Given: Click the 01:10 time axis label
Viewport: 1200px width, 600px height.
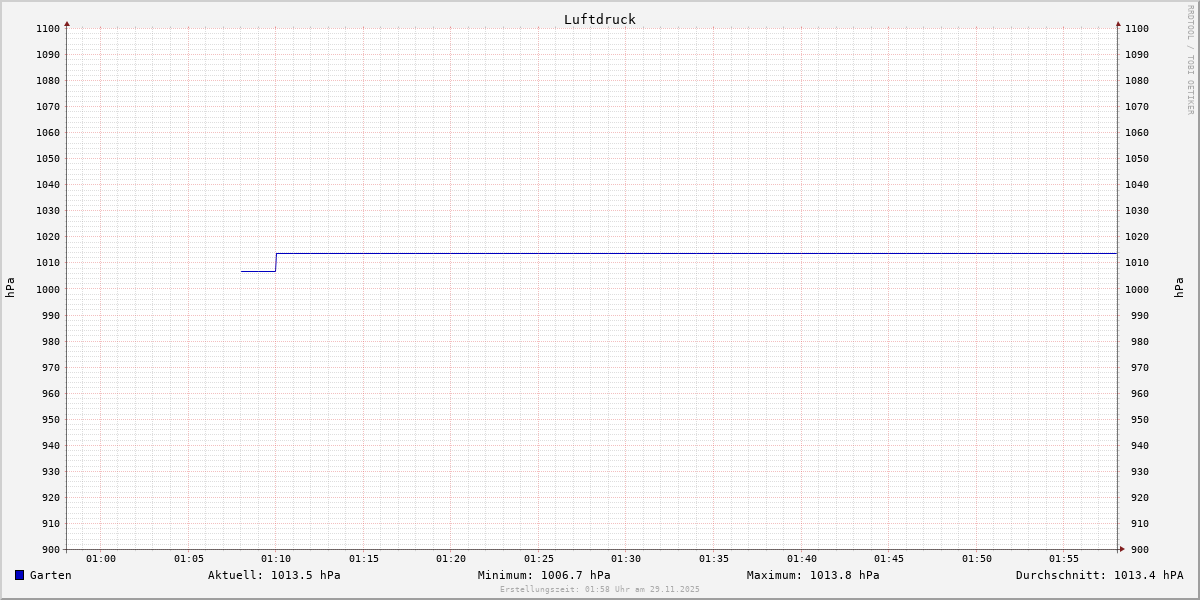Looking at the screenshot, I should [276, 558].
